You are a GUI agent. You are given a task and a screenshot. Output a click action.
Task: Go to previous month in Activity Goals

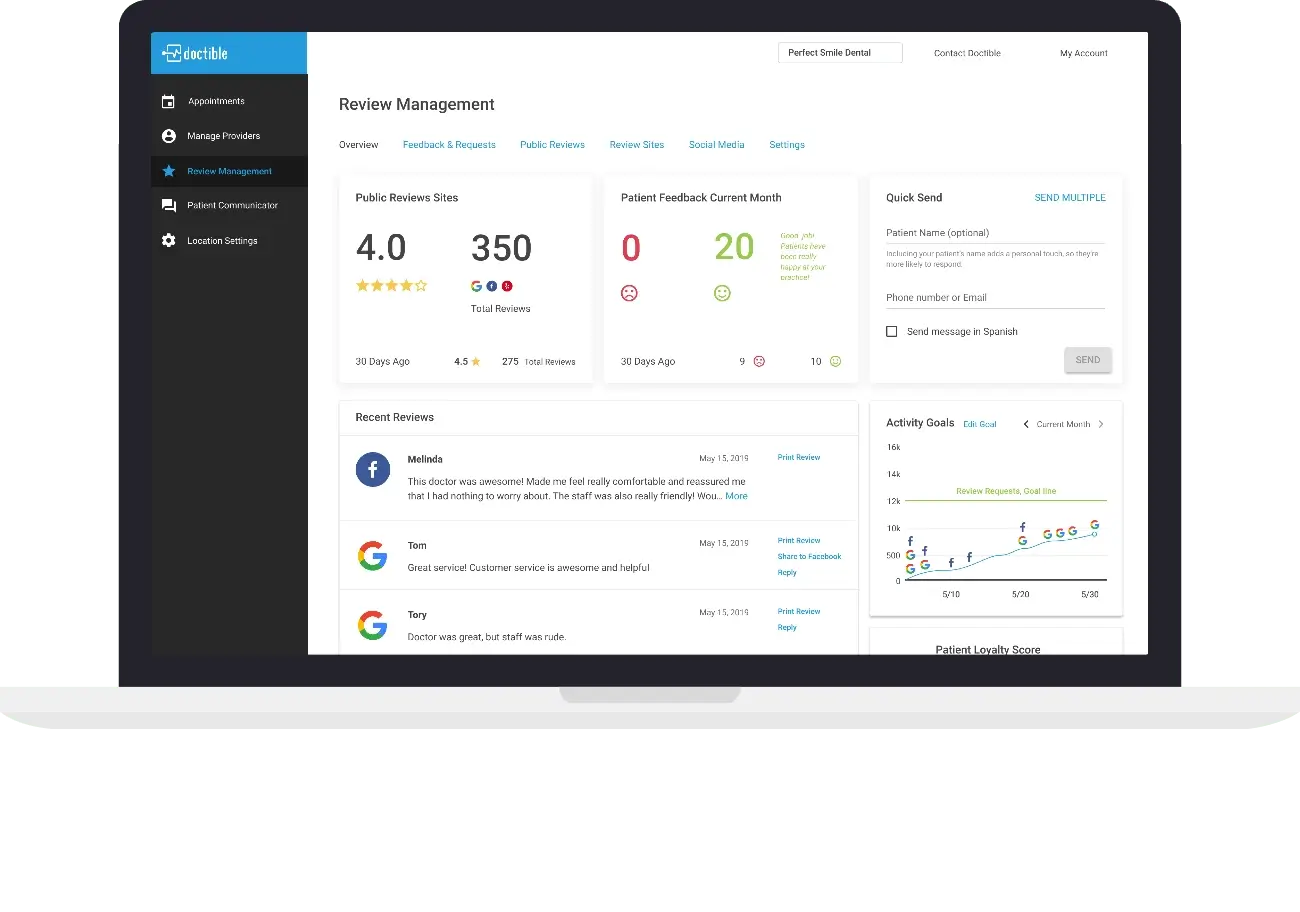pos(1026,424)
